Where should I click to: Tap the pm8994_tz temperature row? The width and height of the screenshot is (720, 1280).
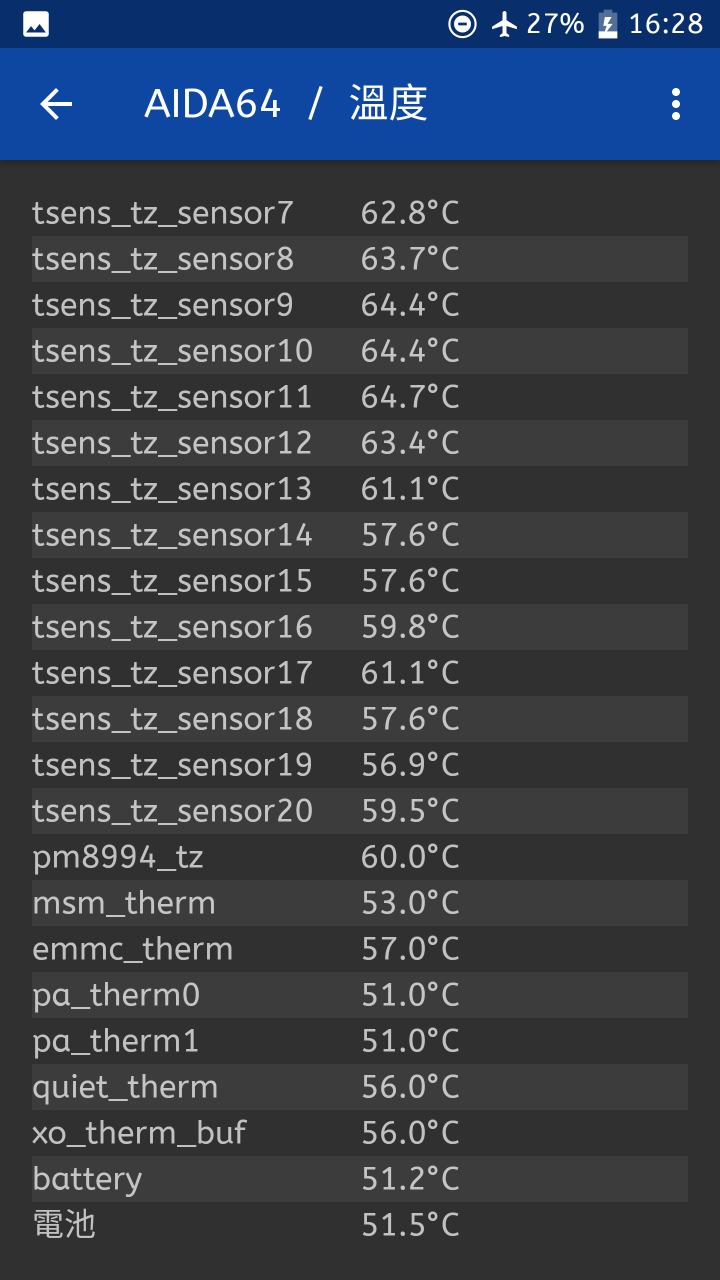pyautogui.click(x=360, y=857)
